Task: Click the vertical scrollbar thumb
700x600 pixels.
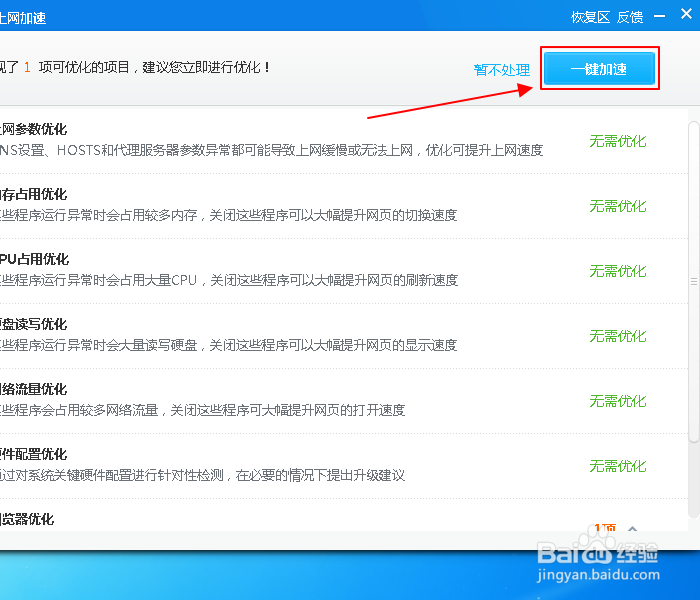Action: pyautogui.click(x=694, y=281)
